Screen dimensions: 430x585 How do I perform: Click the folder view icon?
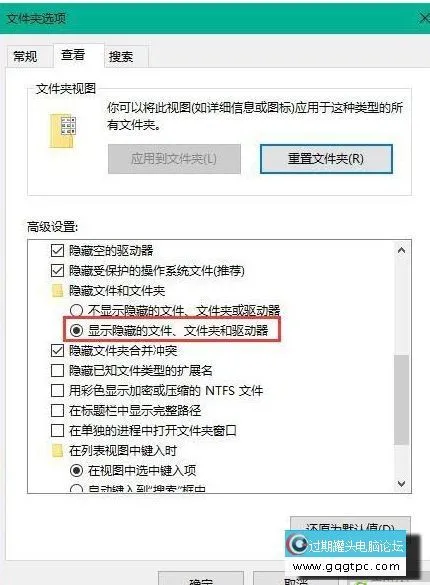click(62, 131)
